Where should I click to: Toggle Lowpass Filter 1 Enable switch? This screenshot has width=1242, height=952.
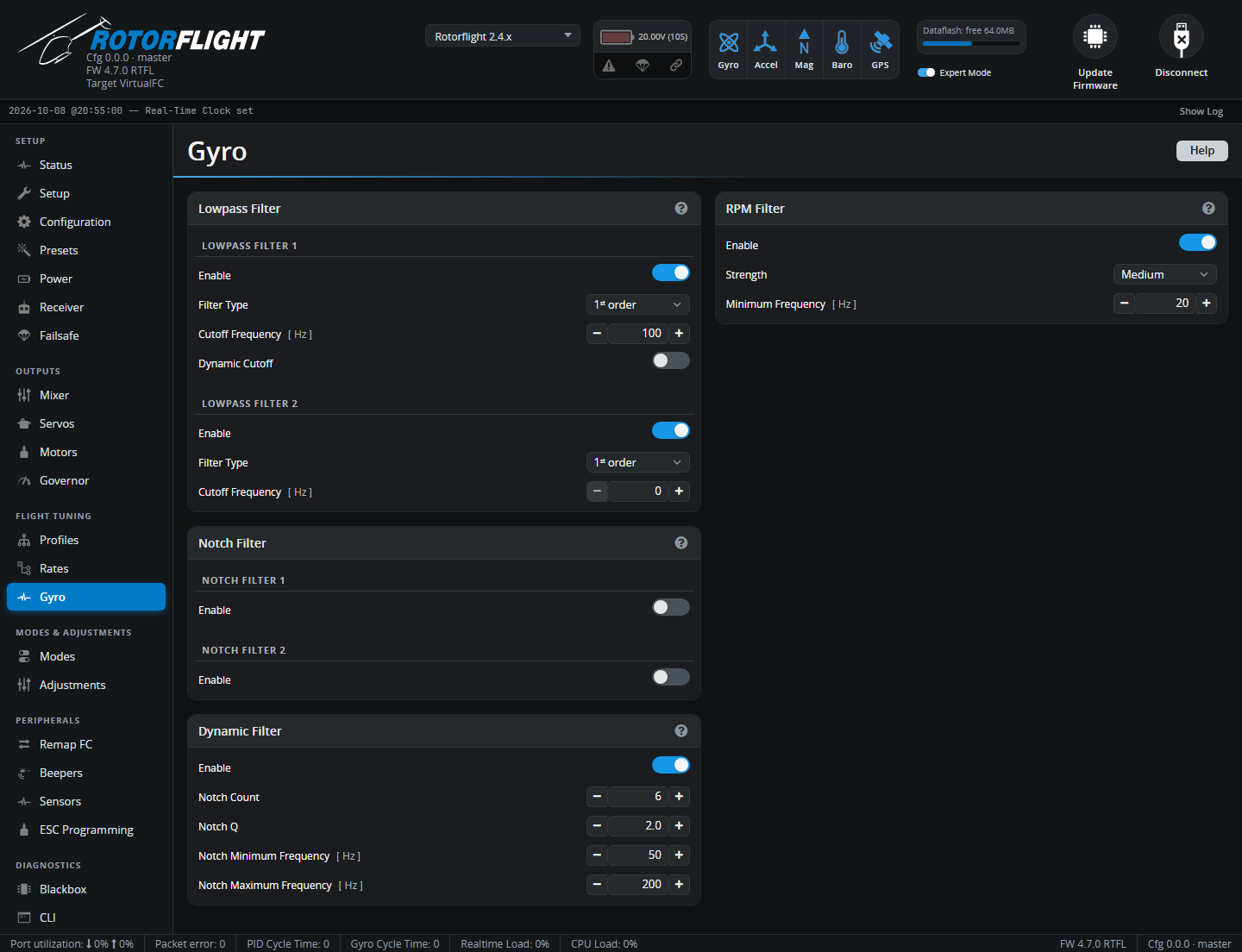671,272
